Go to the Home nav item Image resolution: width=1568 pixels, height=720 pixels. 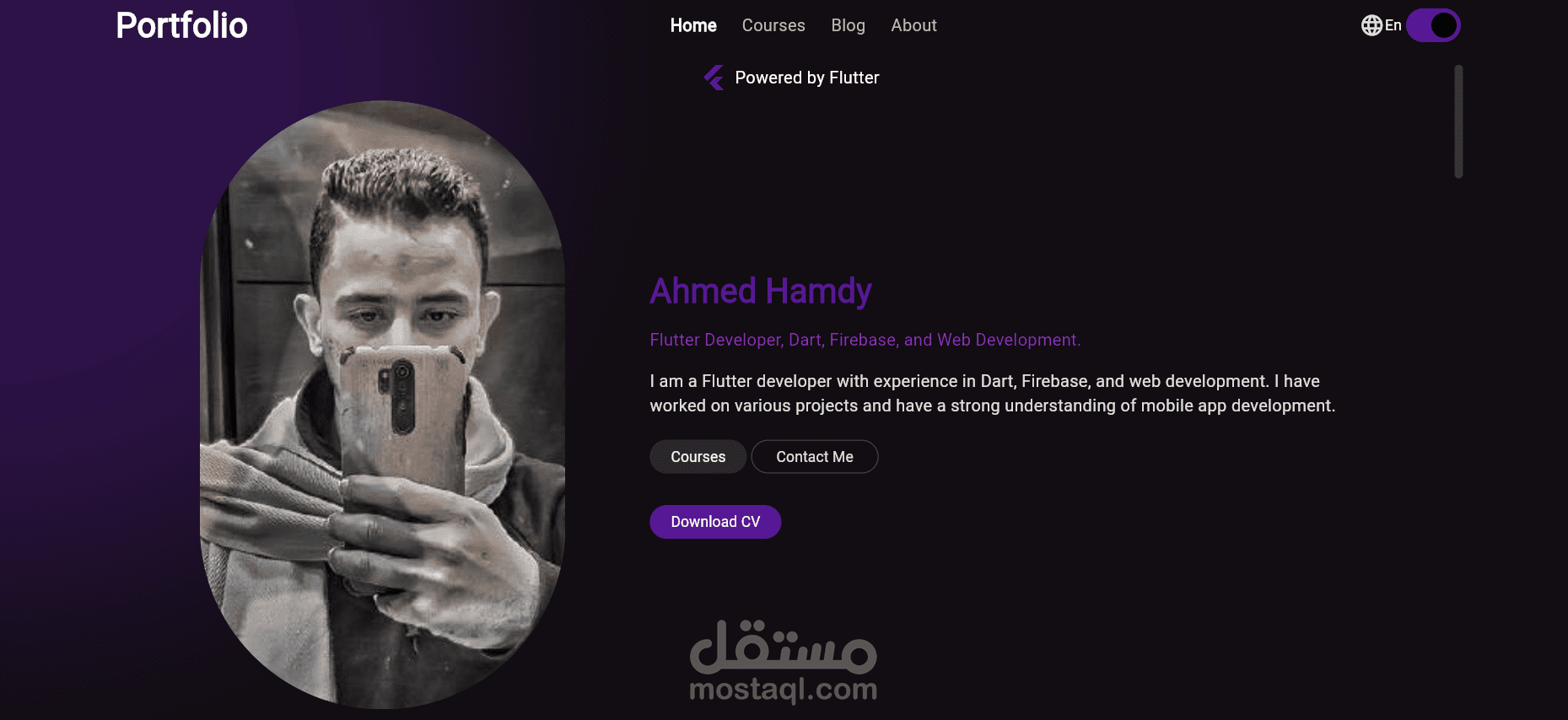point(693,25)
